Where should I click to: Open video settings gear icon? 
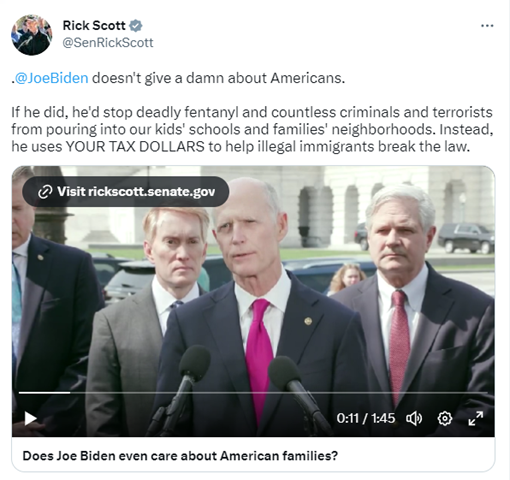point(445,418)
